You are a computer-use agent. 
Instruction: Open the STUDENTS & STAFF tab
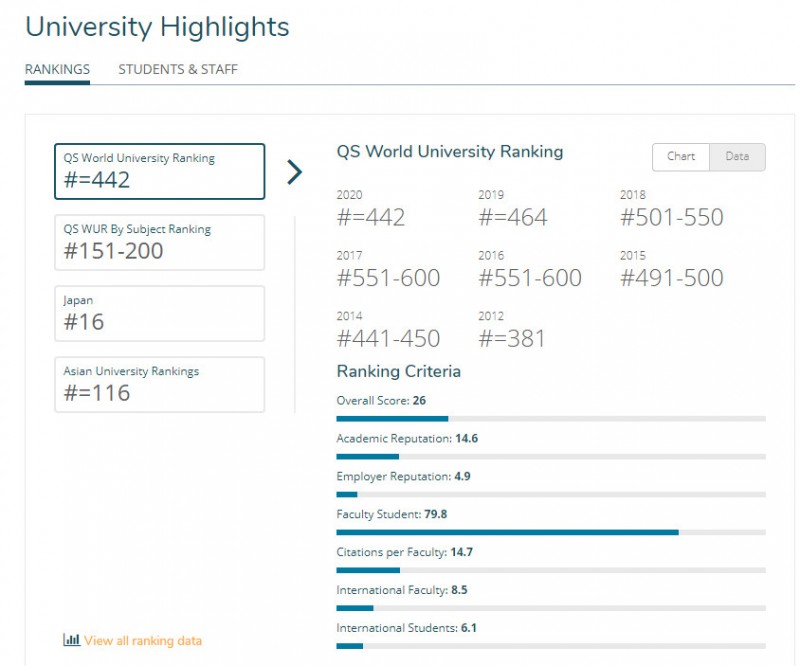coord(178,70)
